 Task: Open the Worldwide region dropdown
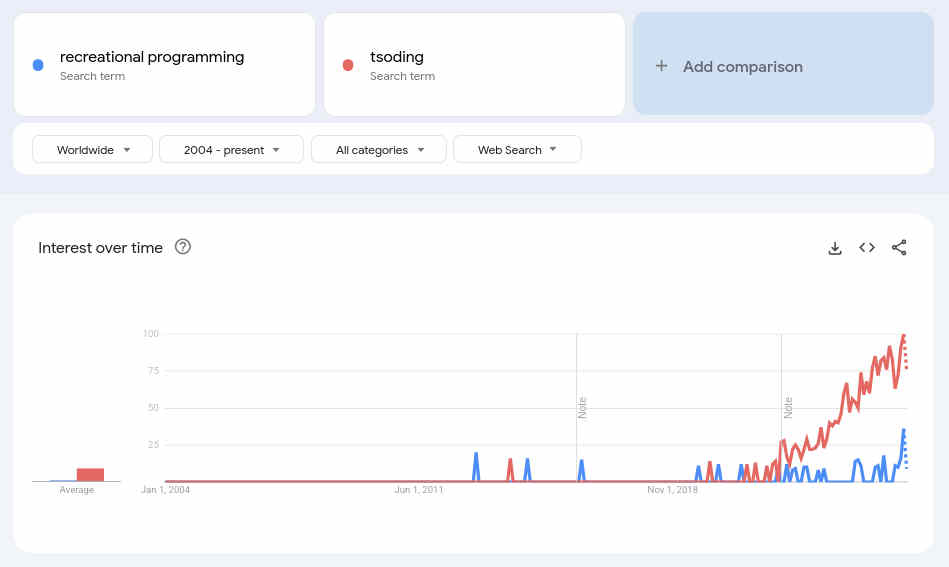pos(93,150)
